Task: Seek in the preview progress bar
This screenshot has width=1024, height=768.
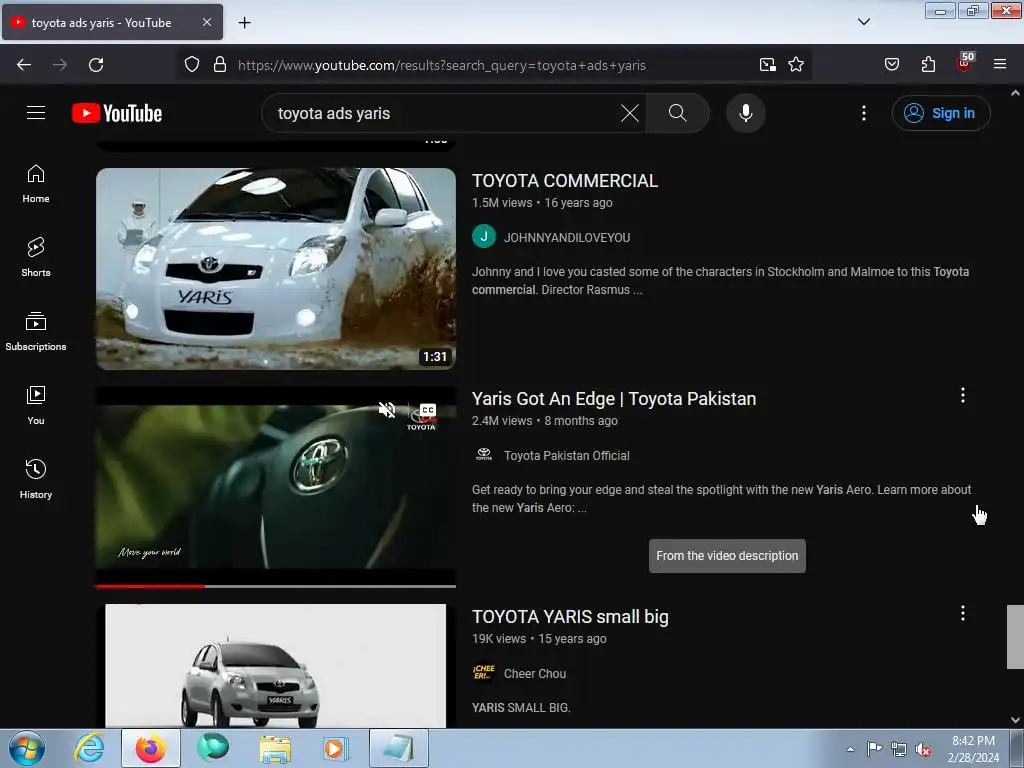Action: (x=276, y=586)
